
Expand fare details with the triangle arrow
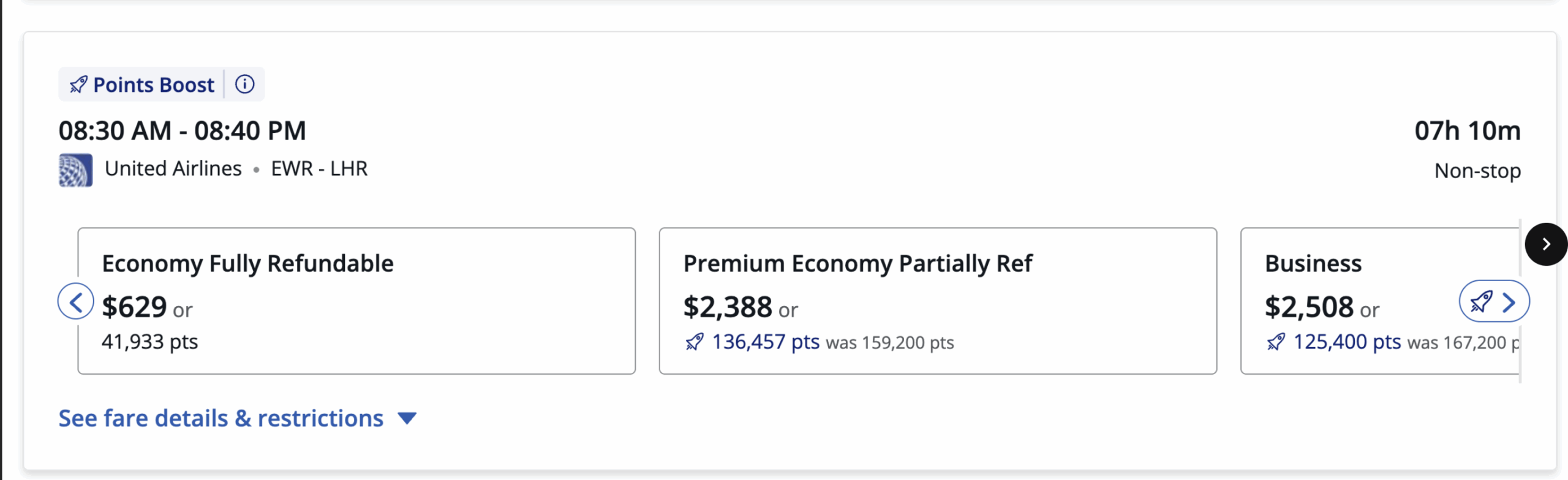coord(407,418)
